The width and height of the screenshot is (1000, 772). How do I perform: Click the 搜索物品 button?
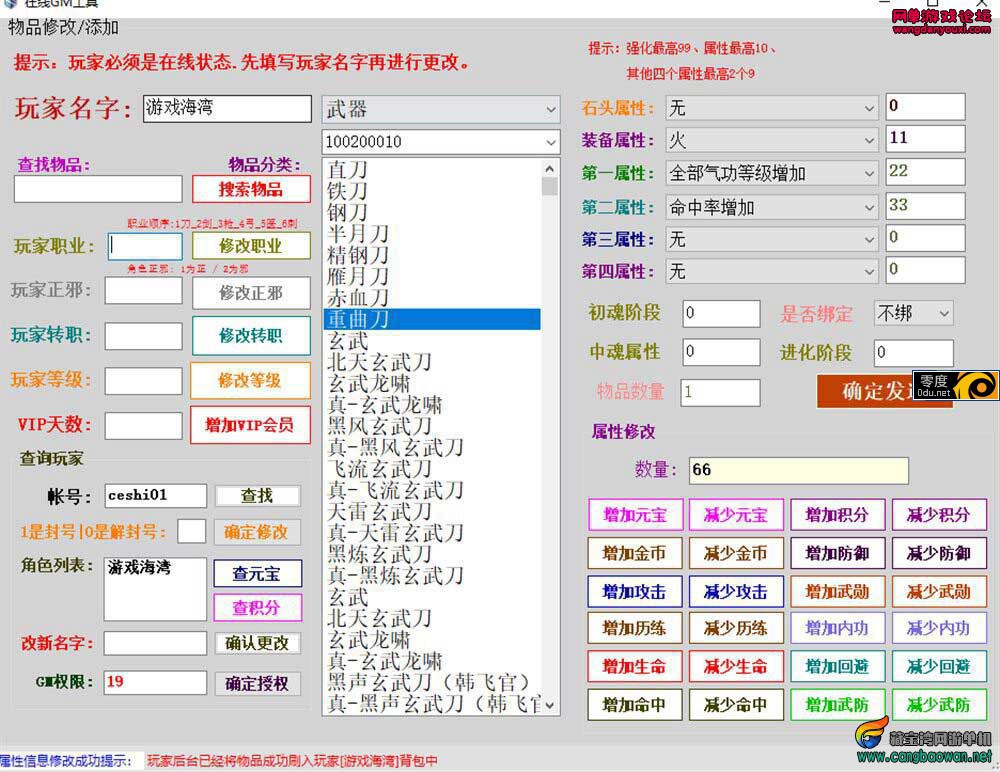[x=251, y=189]
